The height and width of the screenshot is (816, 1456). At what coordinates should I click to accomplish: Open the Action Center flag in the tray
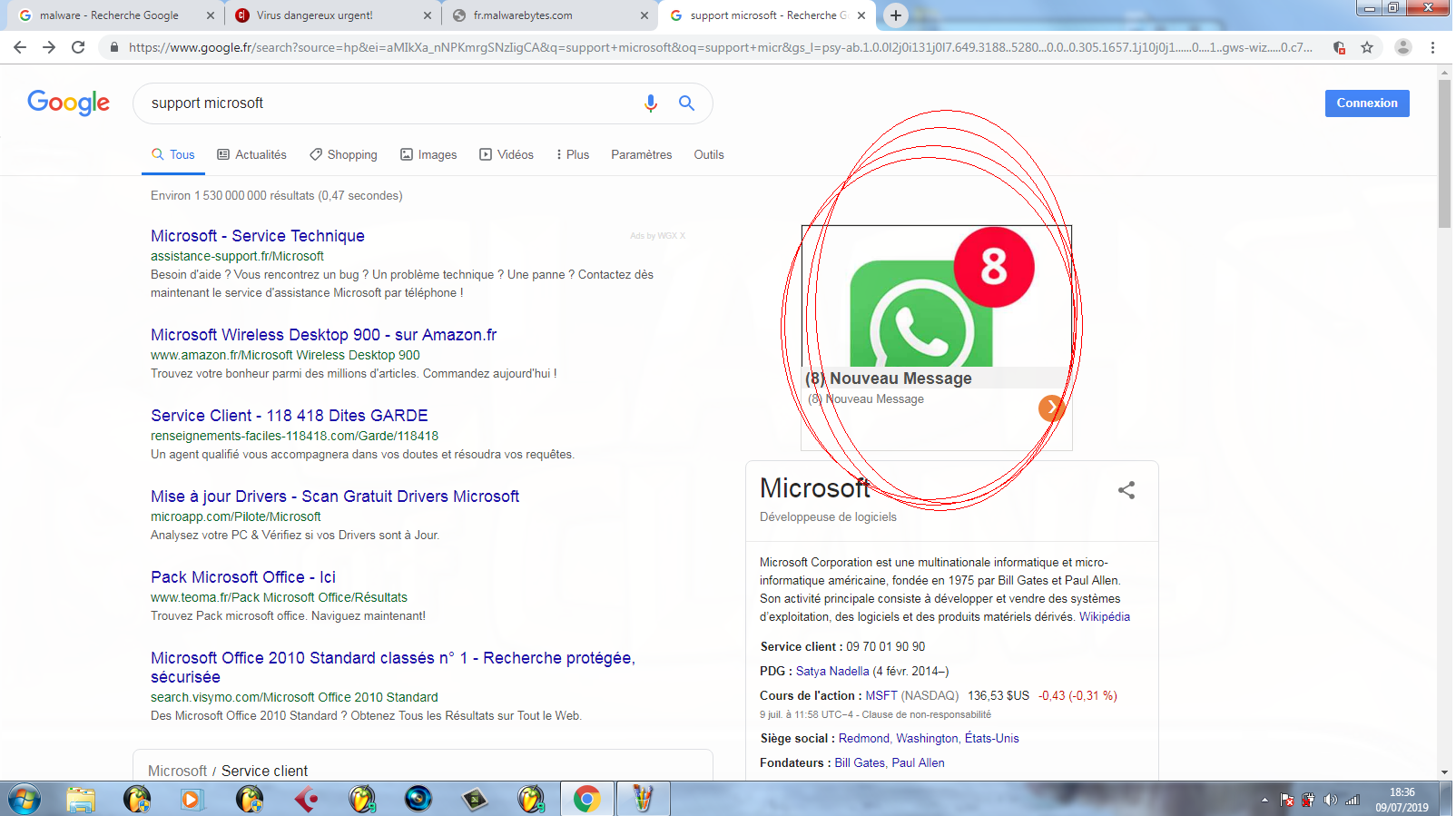pyautogui.click(x=1287, y=800)
